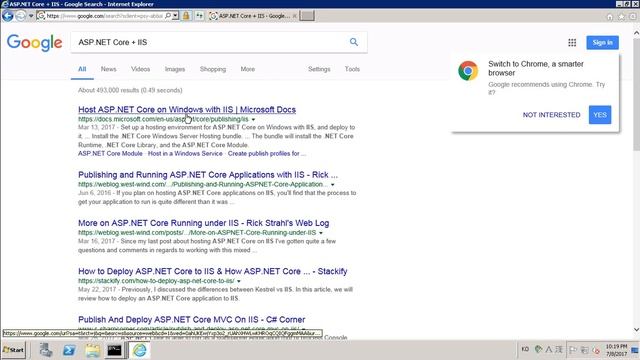Switch to the Shopping tab
Image resolution: width=640 pixels, height=360 pixels.
[x=213, y=69]
